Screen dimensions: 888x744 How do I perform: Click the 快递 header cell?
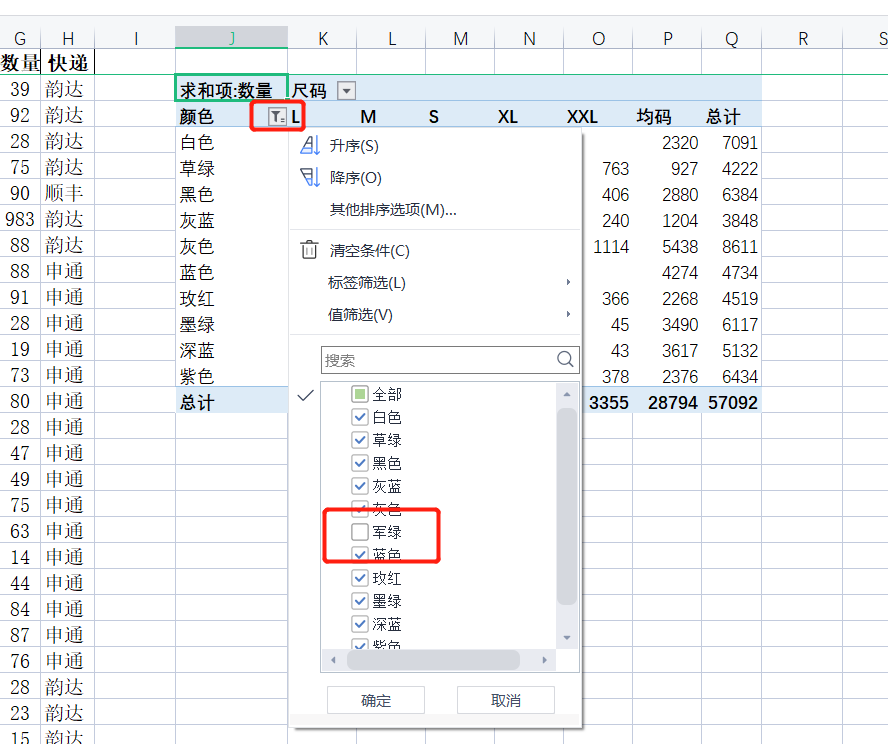click(x=67, y=62)
